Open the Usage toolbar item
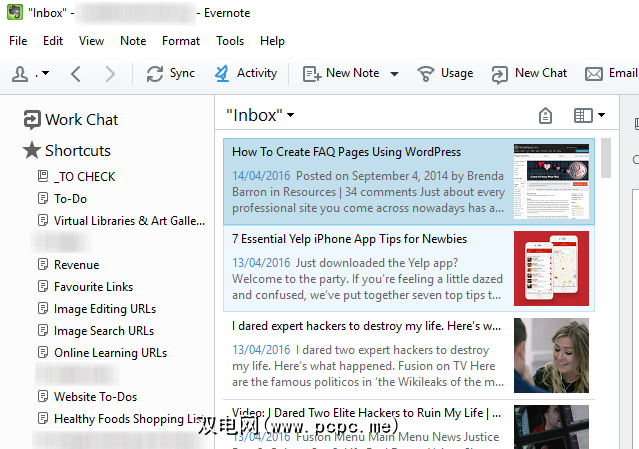The image size is (639, 449). pos(445,73)
